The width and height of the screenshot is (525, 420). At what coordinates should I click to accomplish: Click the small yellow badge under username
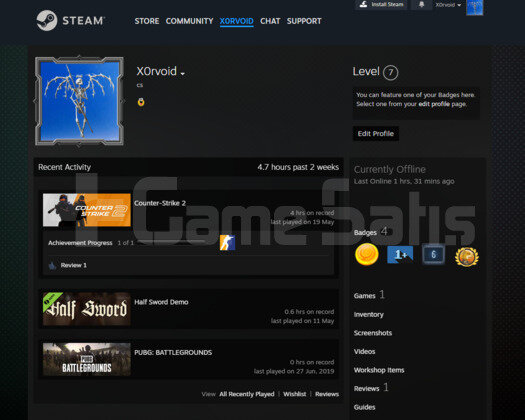click(141, 102)
